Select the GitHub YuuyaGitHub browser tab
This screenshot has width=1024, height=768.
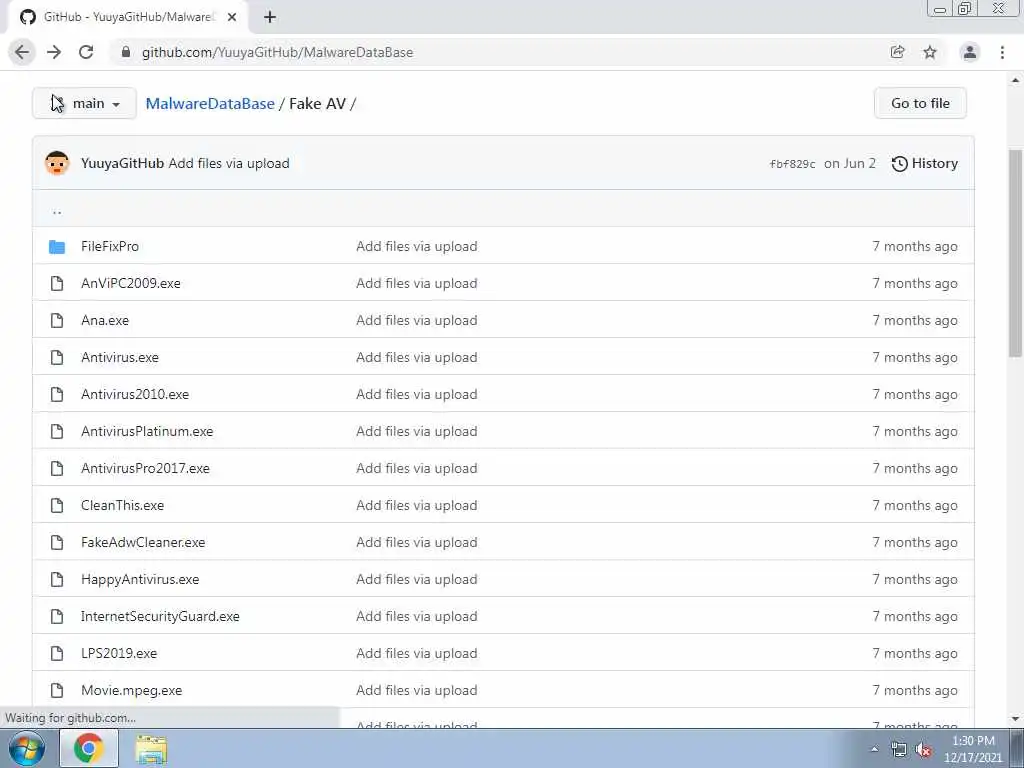coord(128,17)
